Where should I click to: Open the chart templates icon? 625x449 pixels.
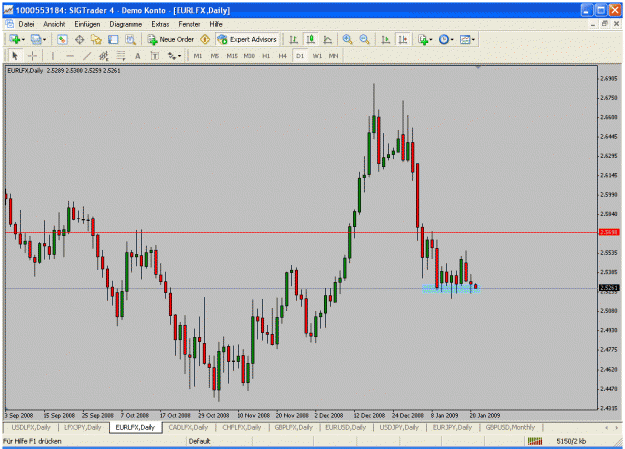[465, 39]
